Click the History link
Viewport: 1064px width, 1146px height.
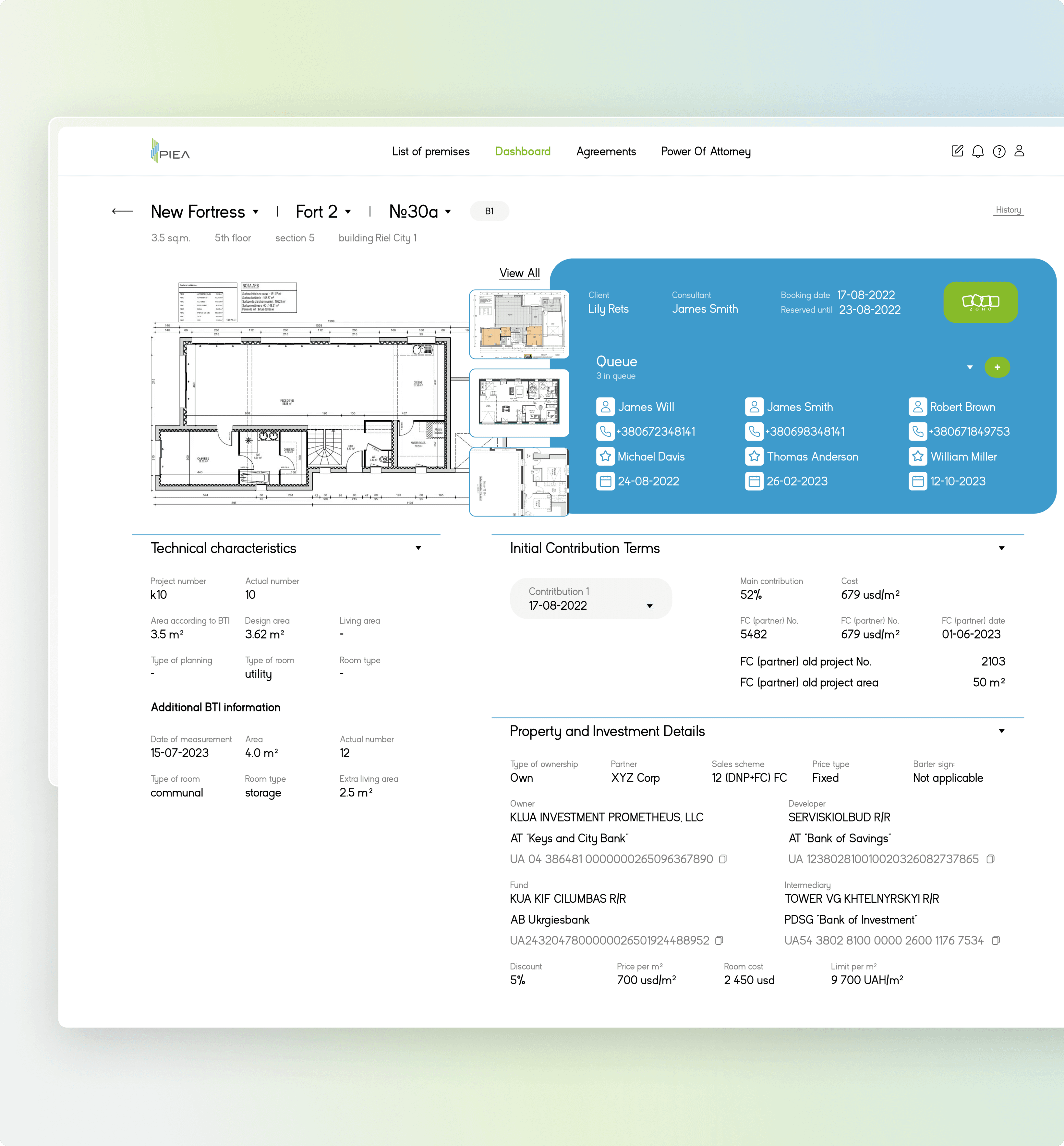click(x=1009, y=210)
